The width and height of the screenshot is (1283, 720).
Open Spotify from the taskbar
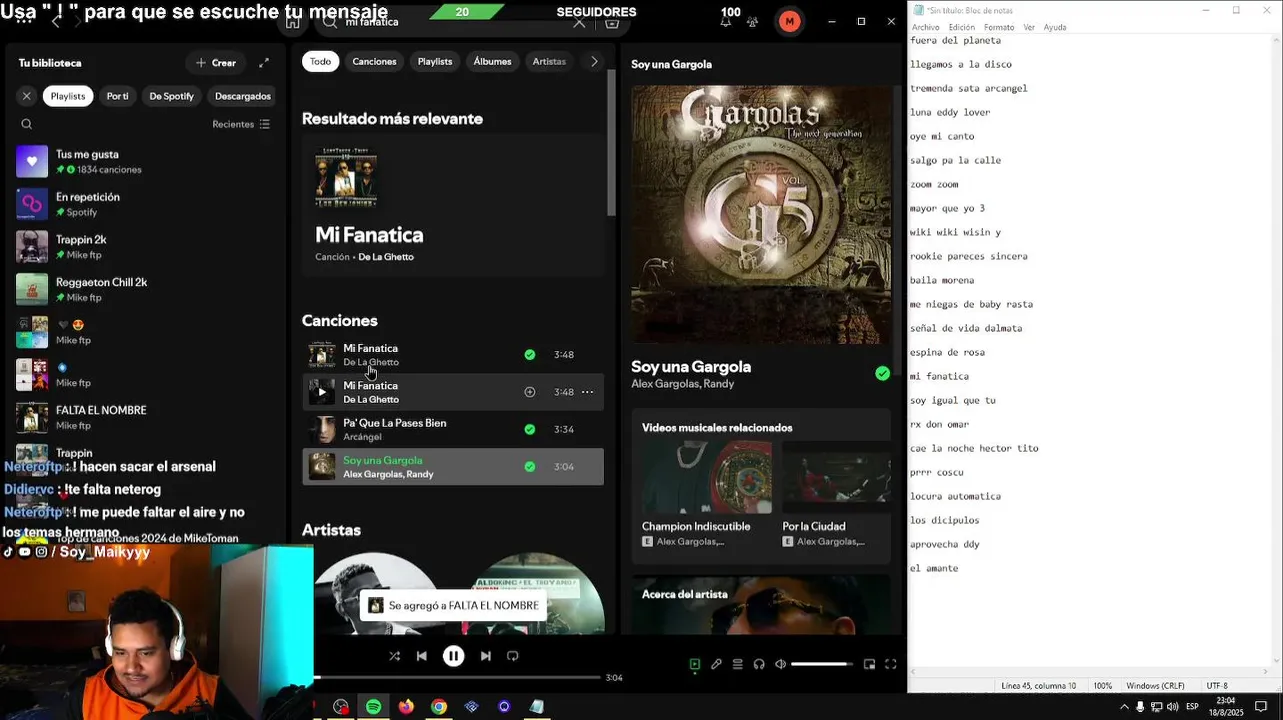point(373,707)
